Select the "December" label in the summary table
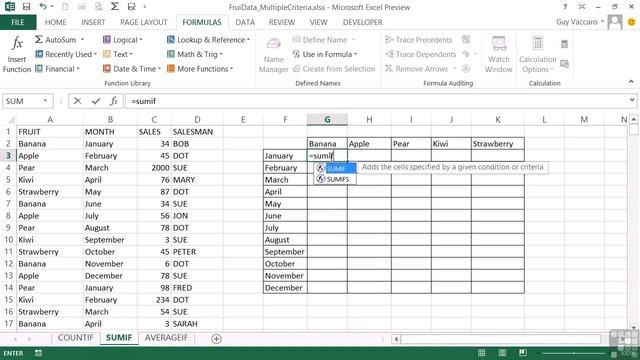The image size is (640, 360). 285,288
